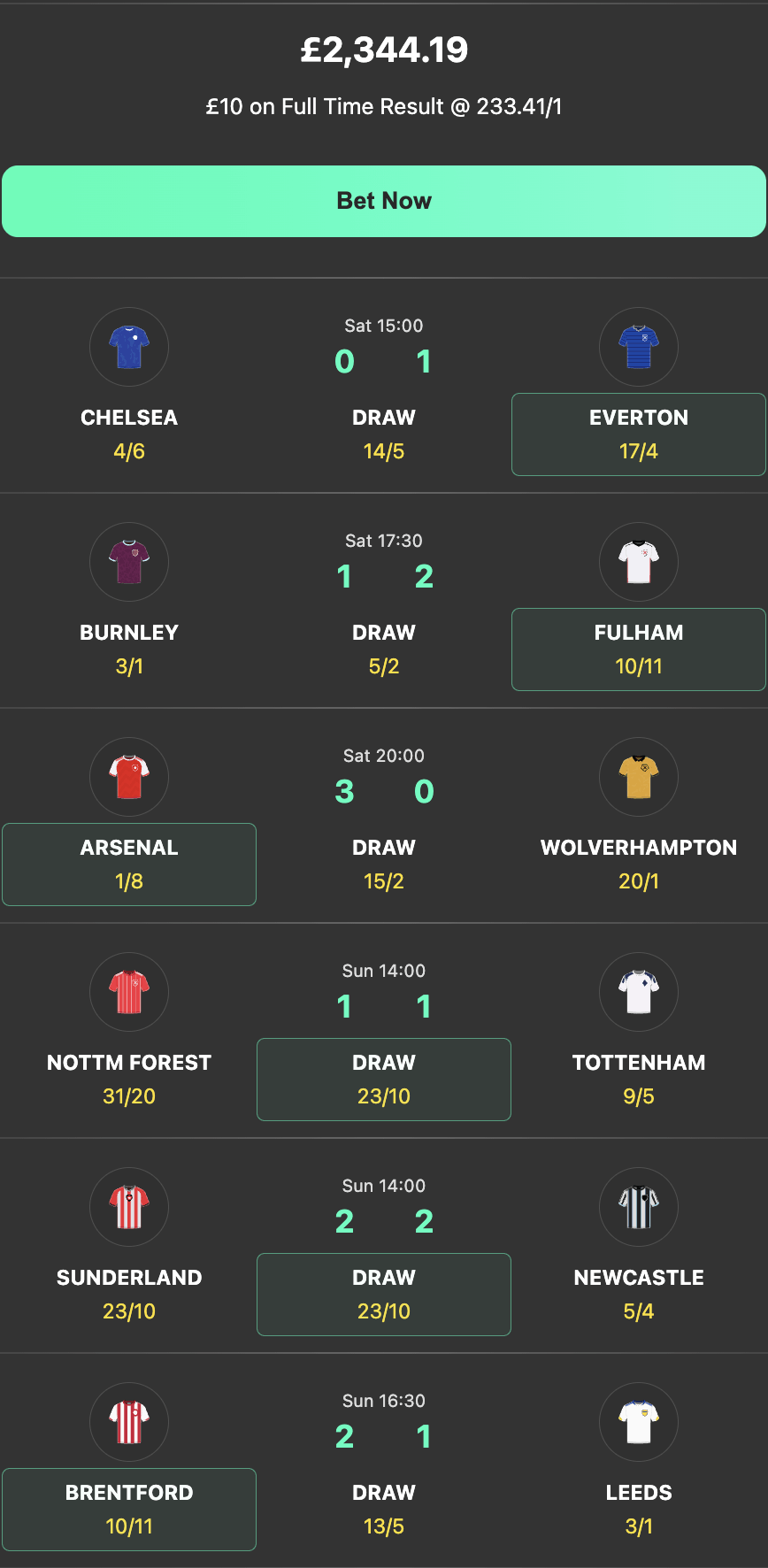Deselect the Sunderland Newcastle draw pick
The width and height of the screenshot is (768, 1568).
[x=383, y=1295]
